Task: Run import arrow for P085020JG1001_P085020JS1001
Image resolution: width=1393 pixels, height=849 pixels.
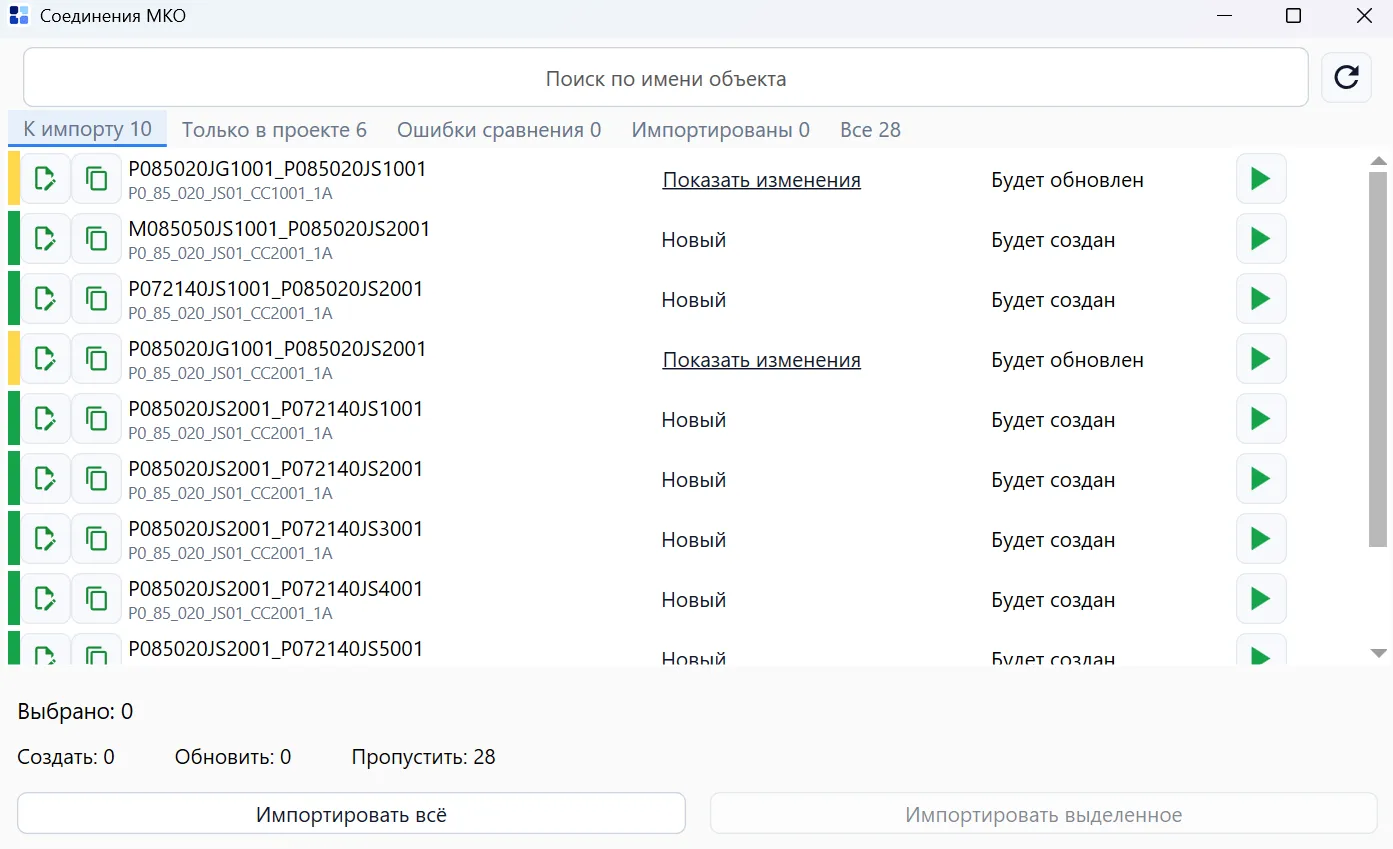Action: click(1261, 179)
